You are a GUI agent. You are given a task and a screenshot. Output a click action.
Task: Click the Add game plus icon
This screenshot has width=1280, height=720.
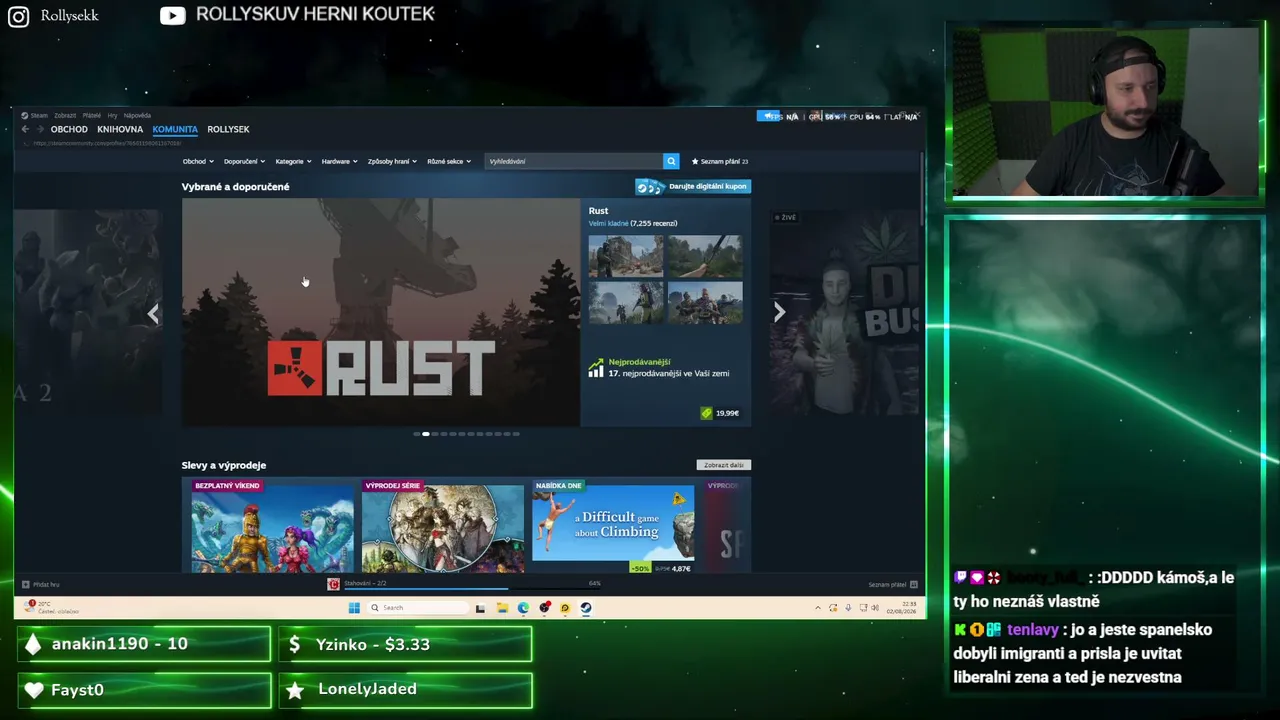pos(25,584)
